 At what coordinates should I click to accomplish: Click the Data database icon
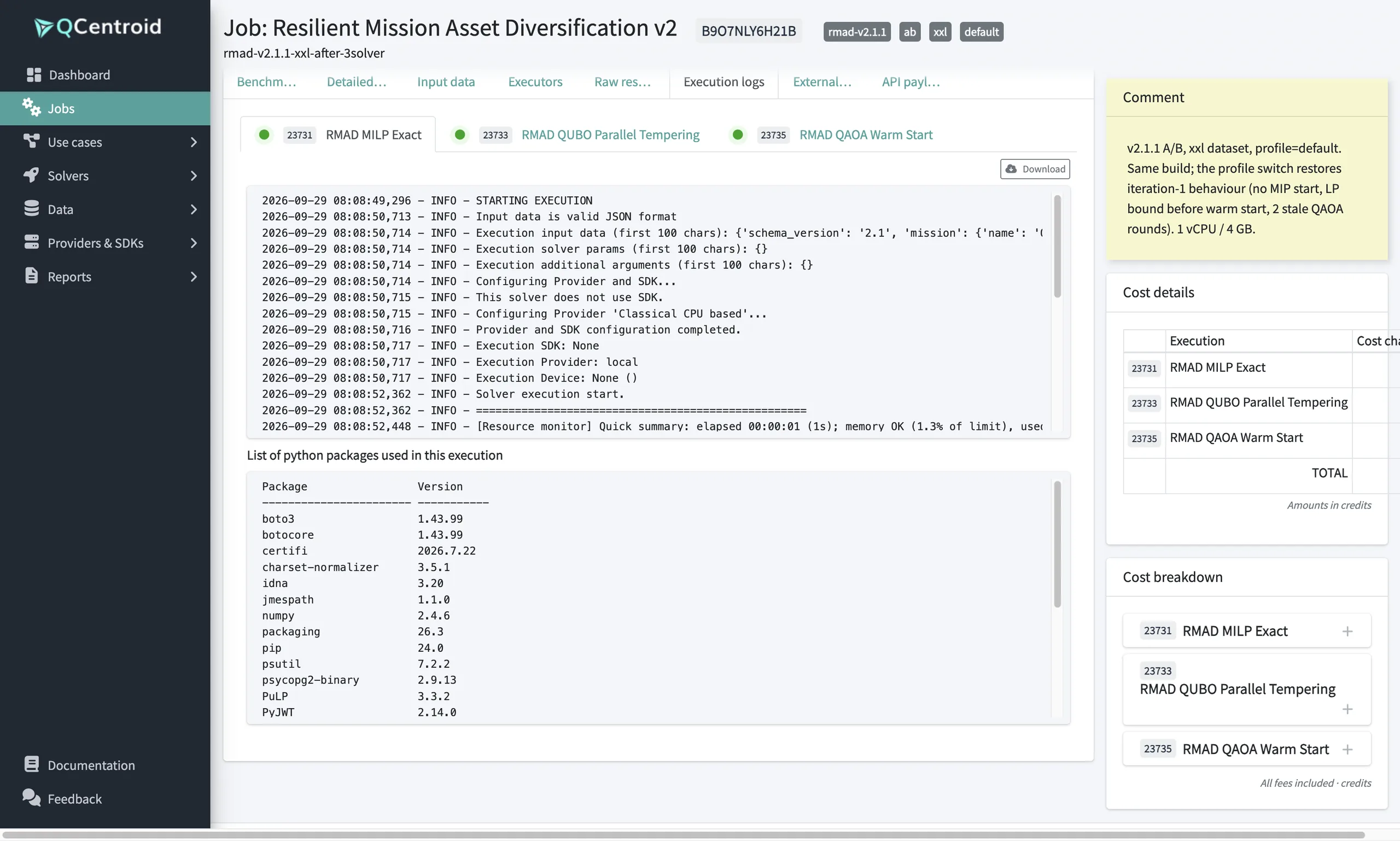click(32, 208)
